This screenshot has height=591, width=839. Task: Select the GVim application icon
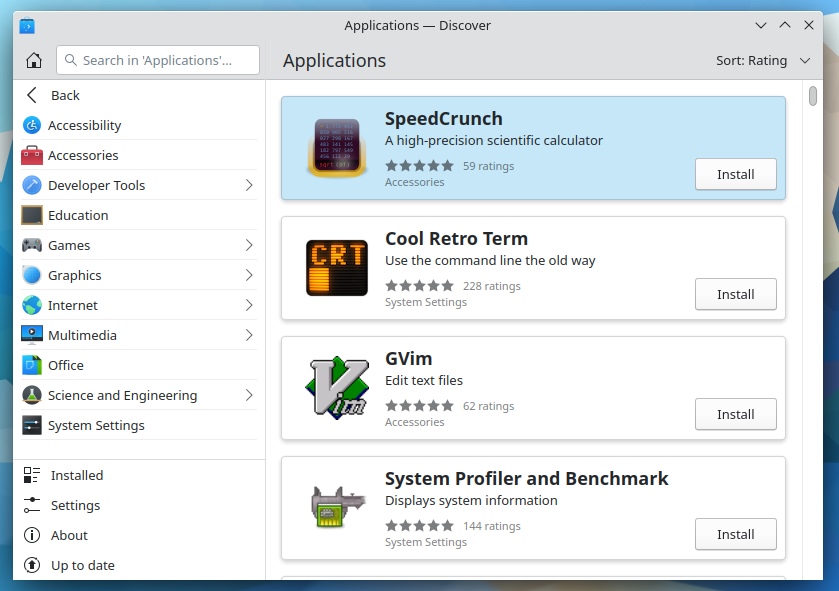[x=337, y=387]
